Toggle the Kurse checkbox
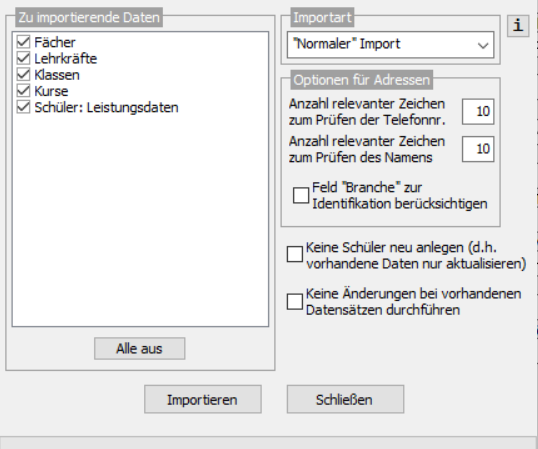This screenshot has width=538, height=449. tap(23, 91)
